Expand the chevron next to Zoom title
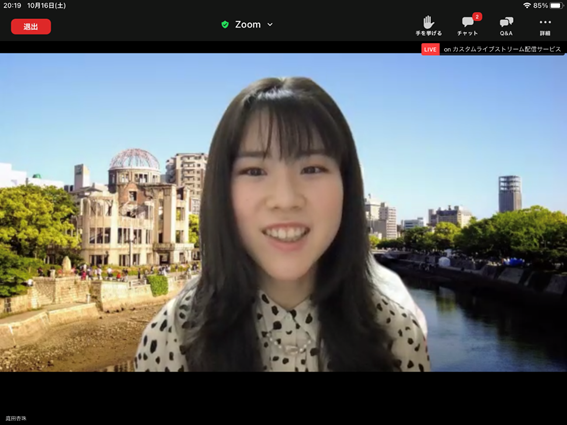This screenshot has width=567, height=425. point(270,25)
